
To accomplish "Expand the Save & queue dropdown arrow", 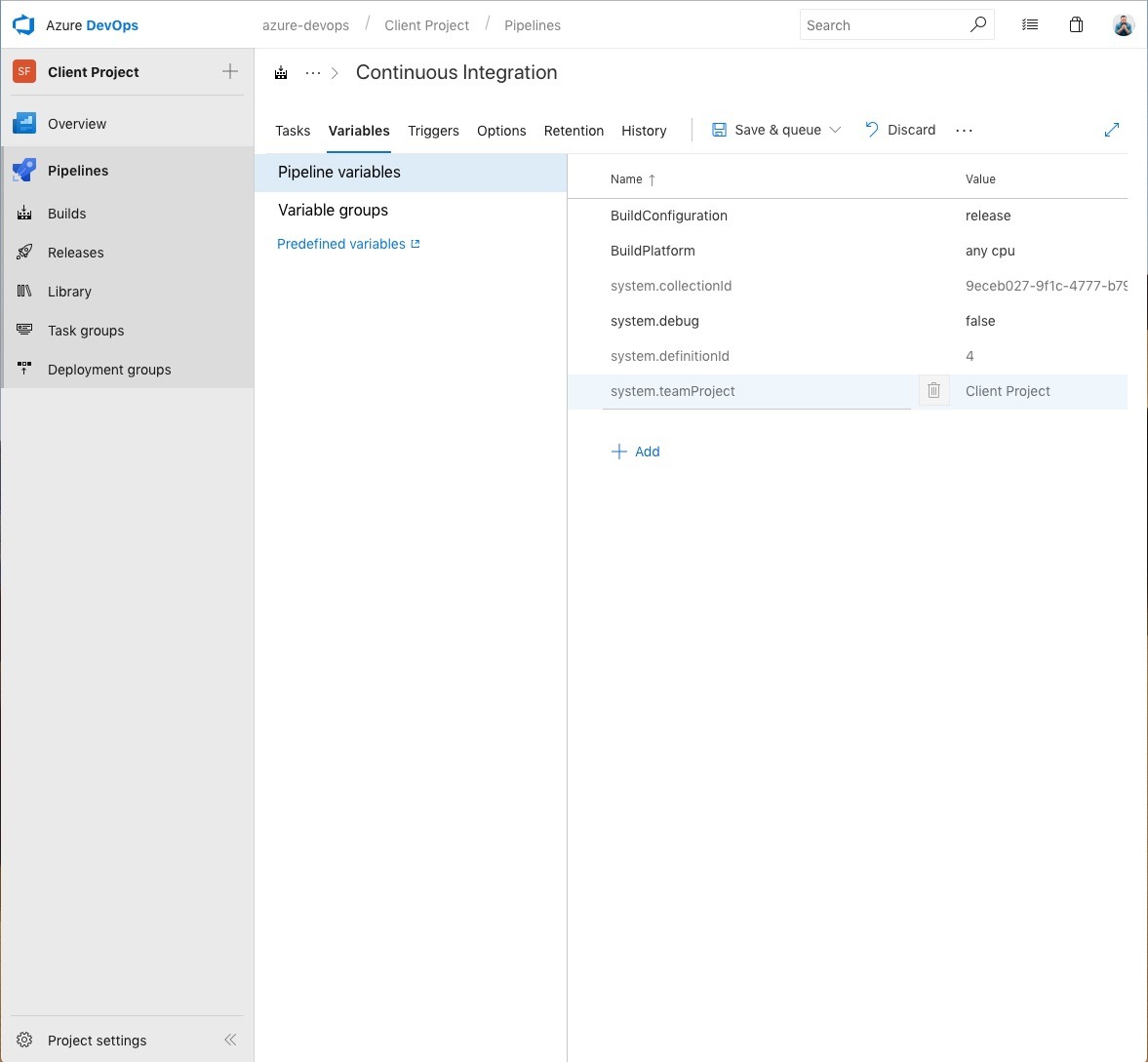I will point(835,130).
